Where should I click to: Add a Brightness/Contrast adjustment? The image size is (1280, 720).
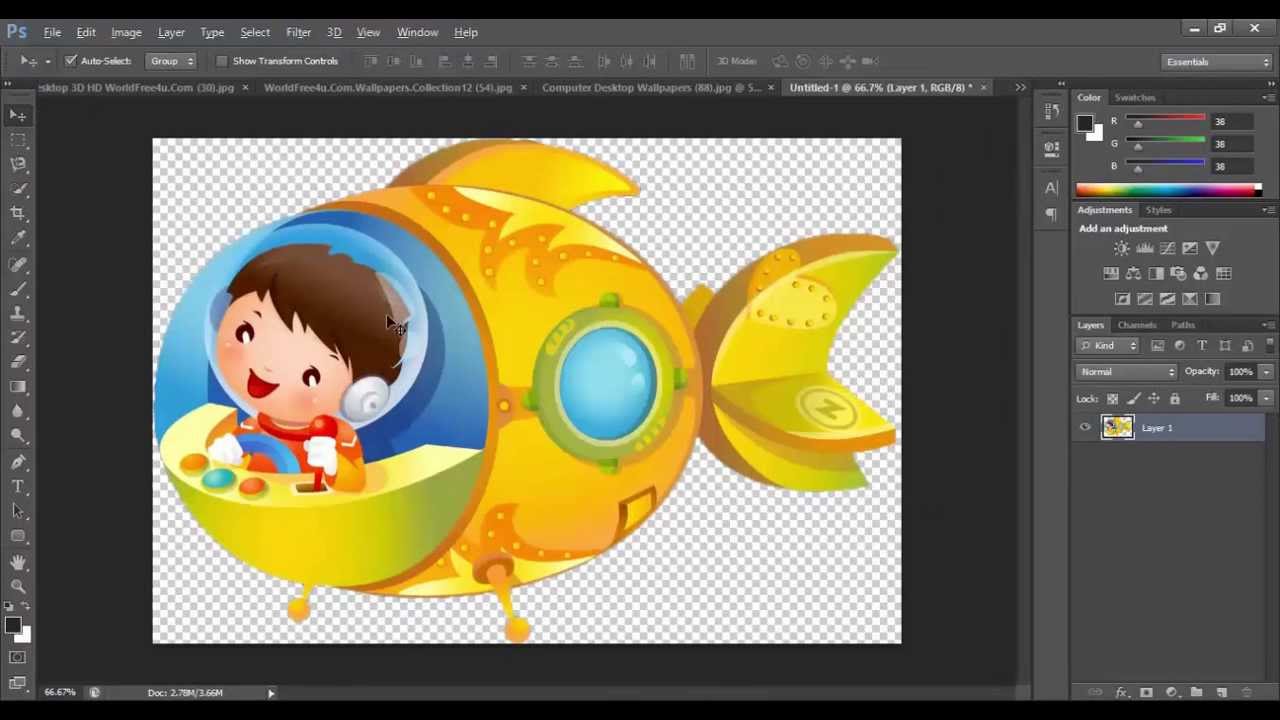click(1122, 248)
